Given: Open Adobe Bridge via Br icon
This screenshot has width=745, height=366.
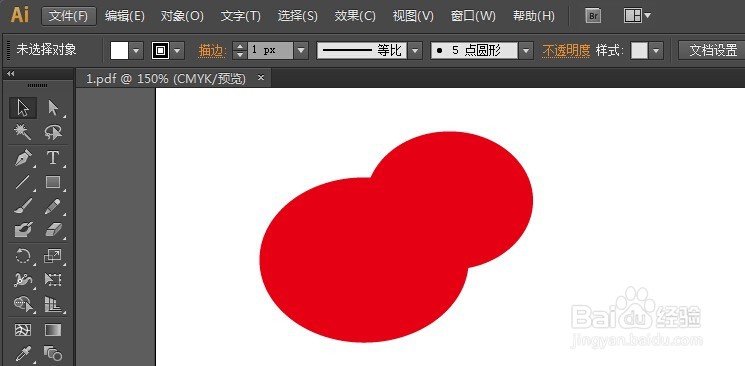Looking at the screenshot, I should tap(592, 16).
